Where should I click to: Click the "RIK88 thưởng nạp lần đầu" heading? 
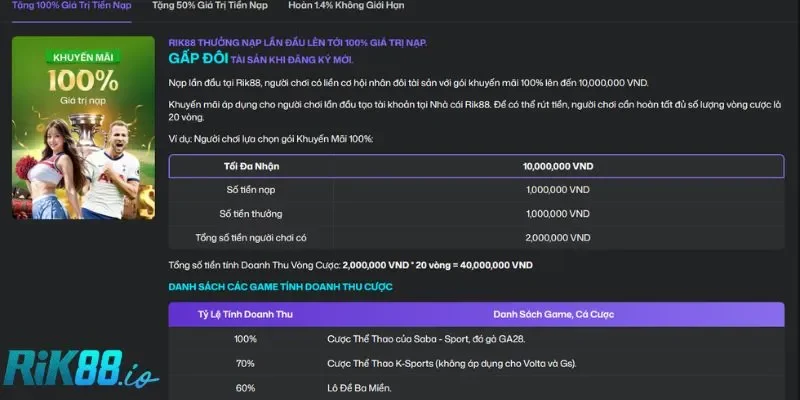point(297,42)
